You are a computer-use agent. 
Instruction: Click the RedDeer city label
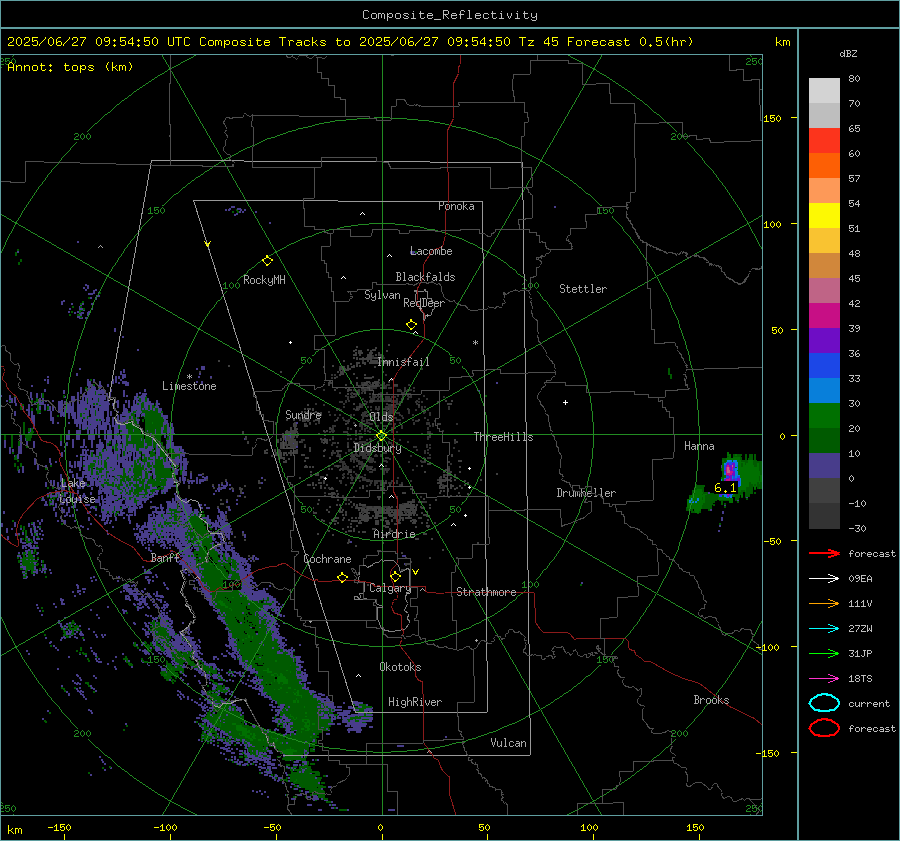point(424,303)
